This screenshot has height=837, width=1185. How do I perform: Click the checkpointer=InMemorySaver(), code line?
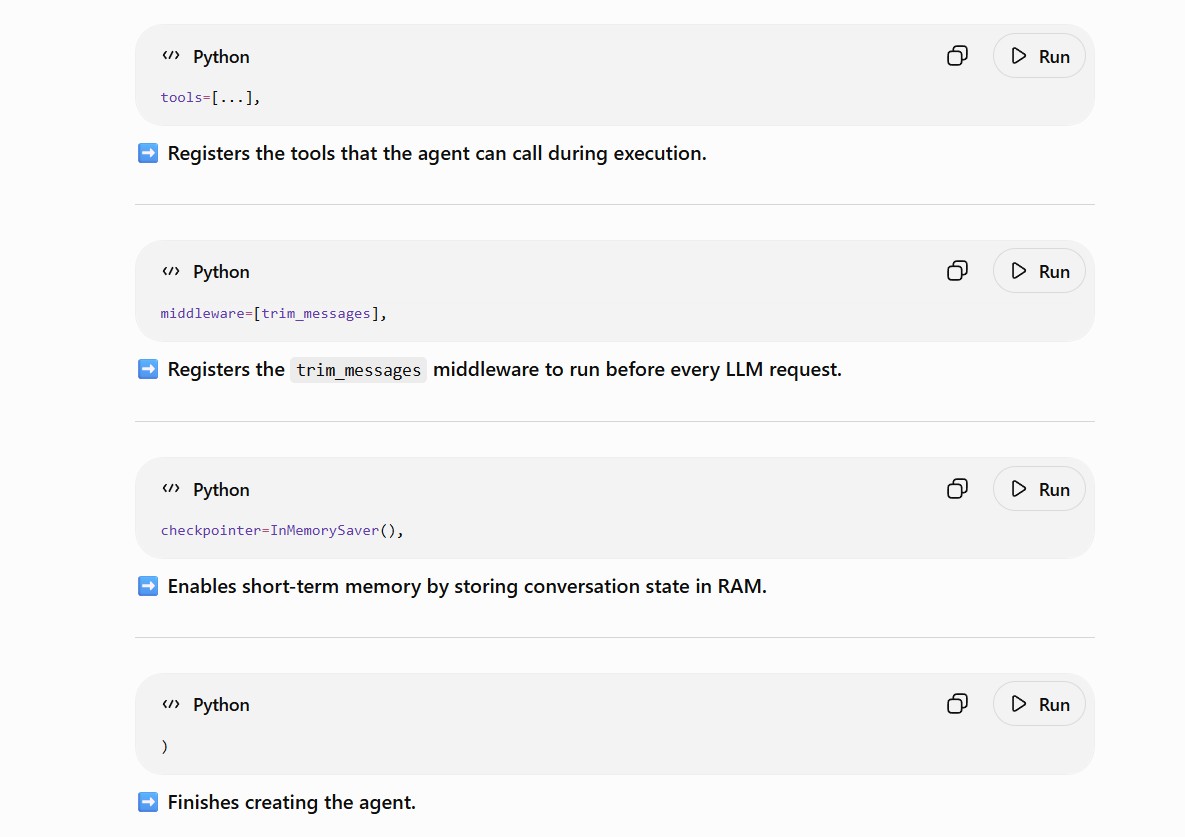tap(282, 530)
